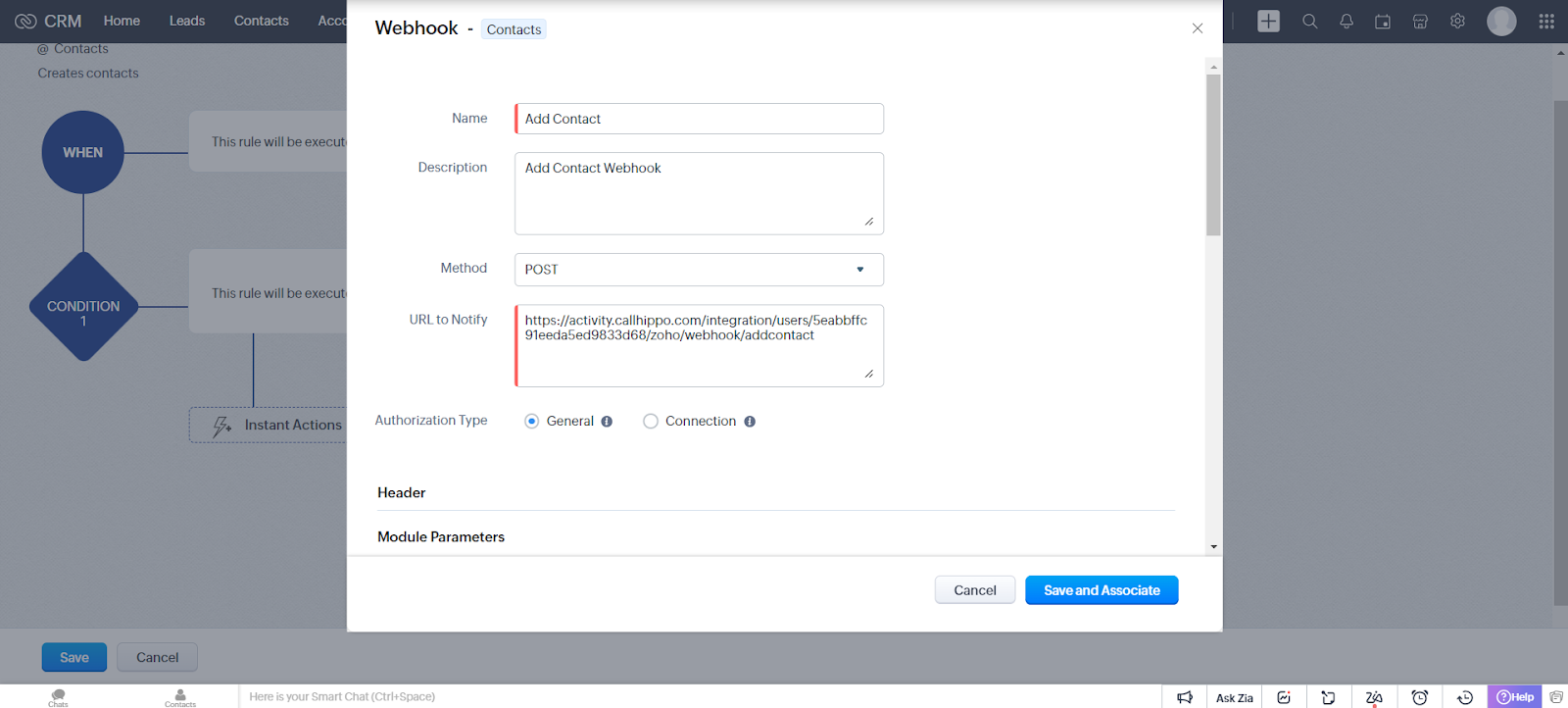The height and width of the screenshot is (708, 1568).
Task: Open the Help button
Action: pyautogui.click(x=1515, y=697)
